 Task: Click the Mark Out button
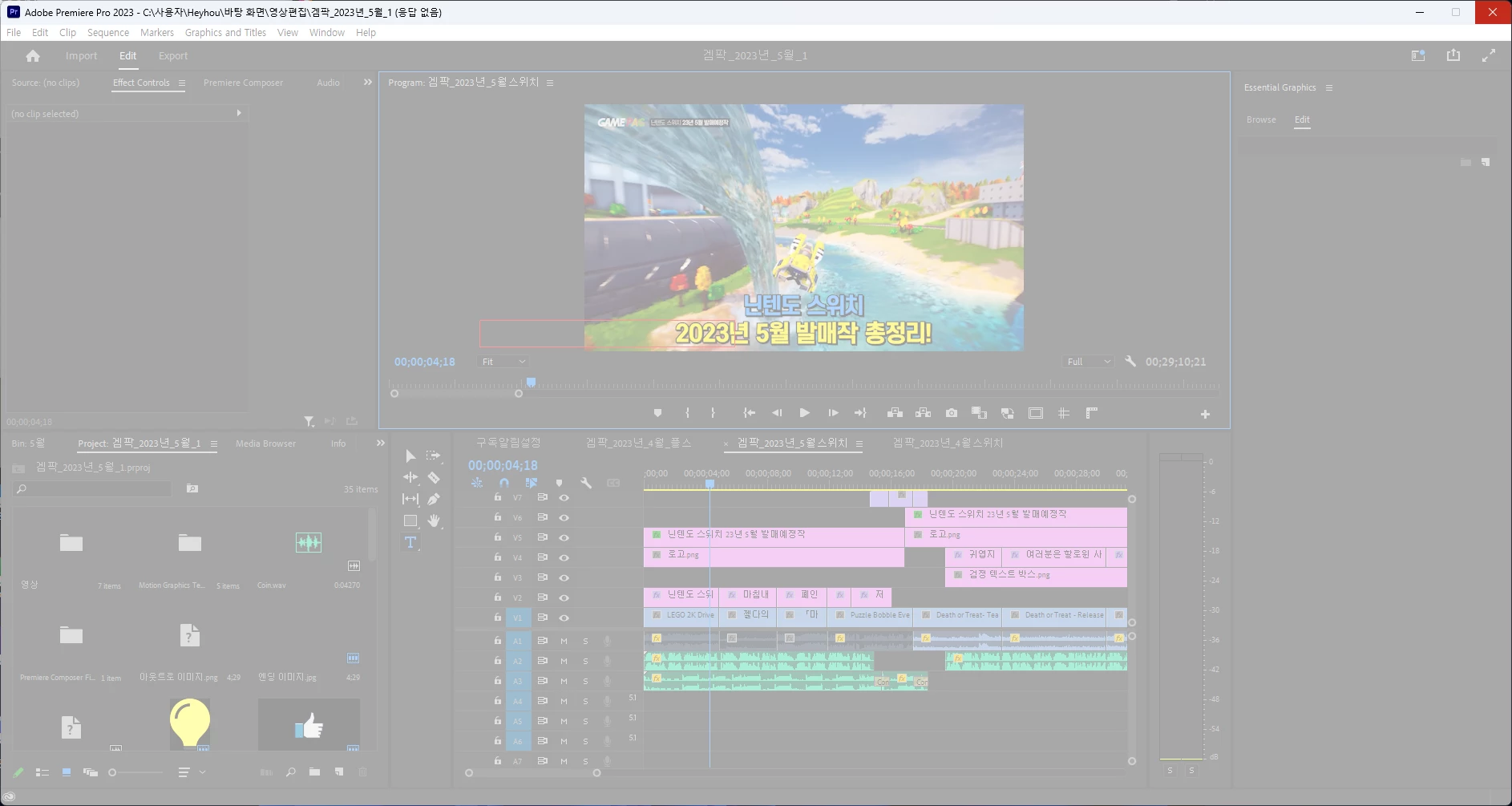713,413
